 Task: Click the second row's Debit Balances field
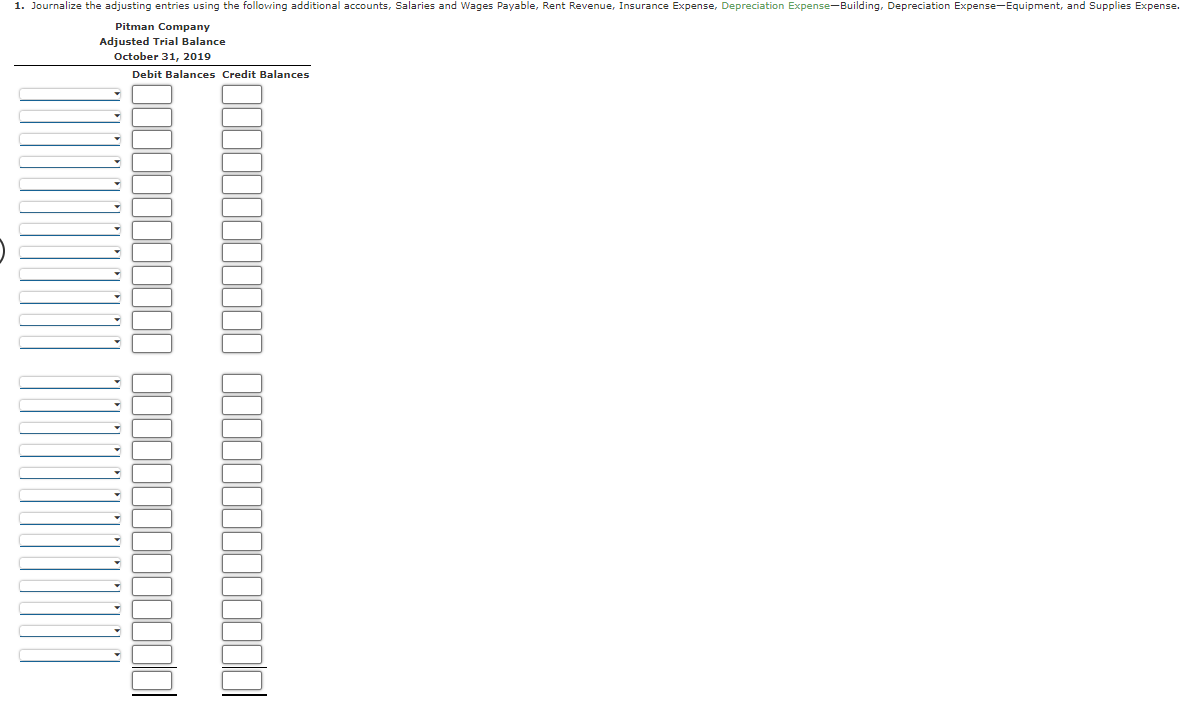[x=152, y=117]
